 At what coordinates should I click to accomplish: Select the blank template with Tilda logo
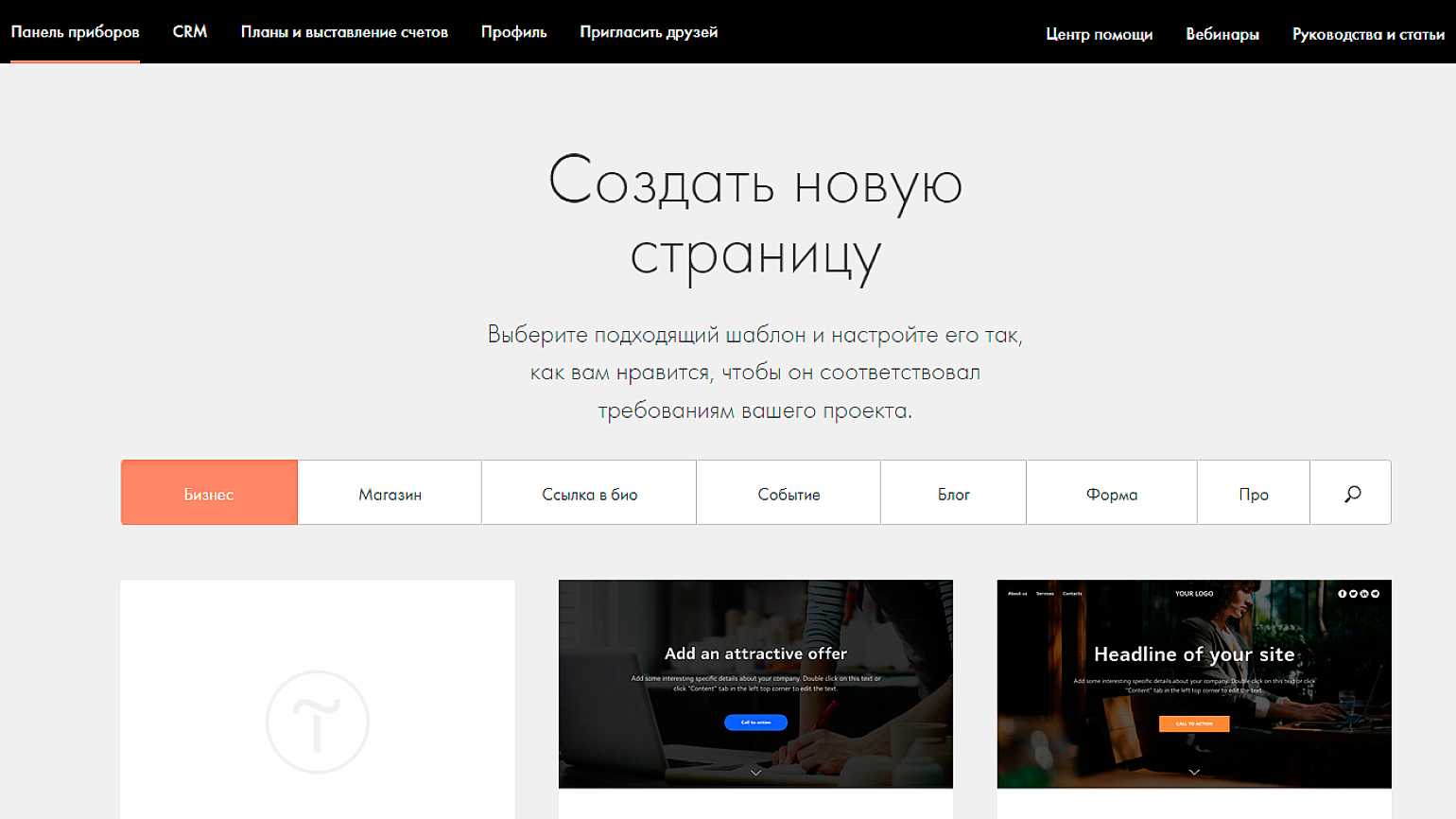click(318, 700)
